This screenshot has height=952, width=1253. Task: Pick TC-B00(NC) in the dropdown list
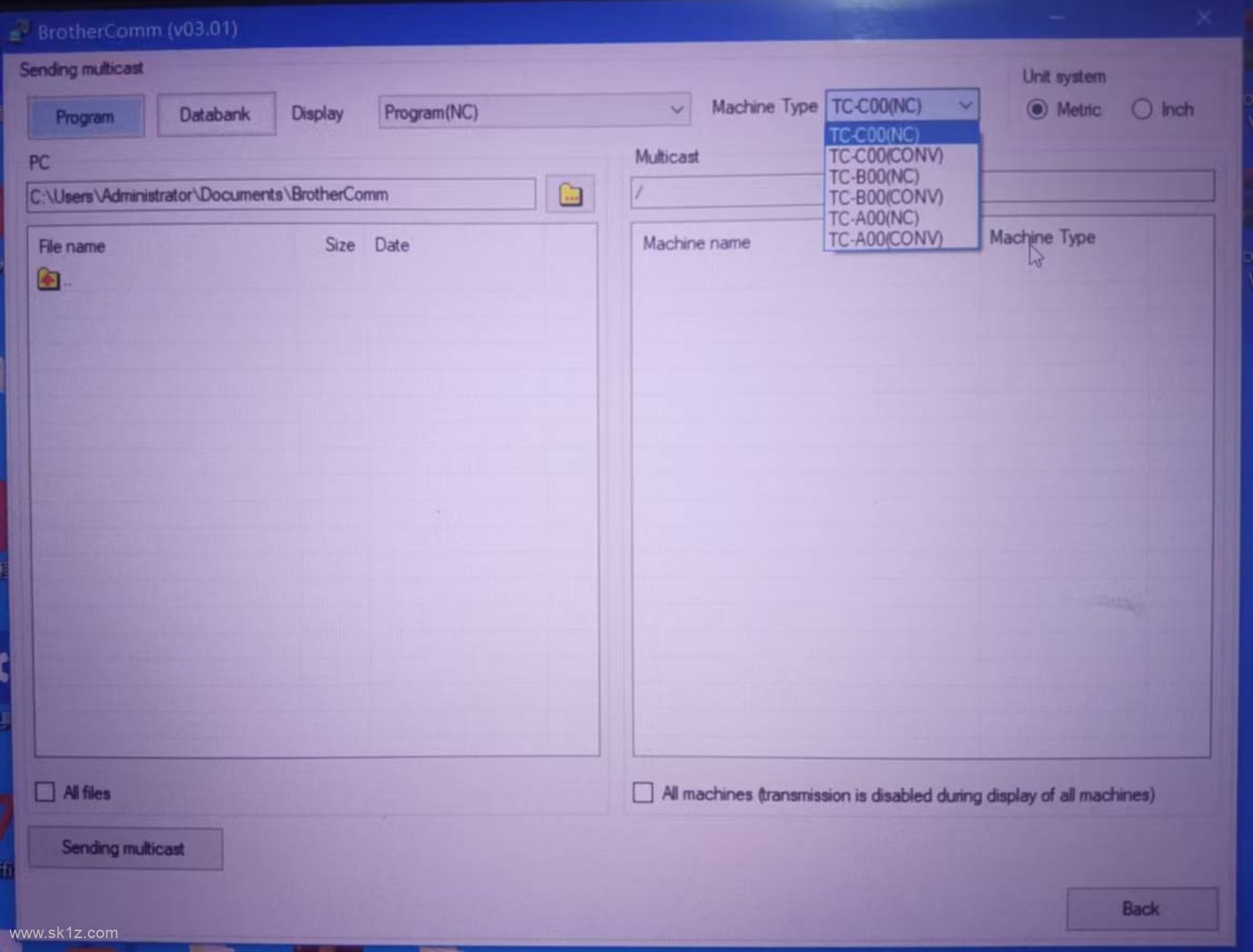[902, 177]
